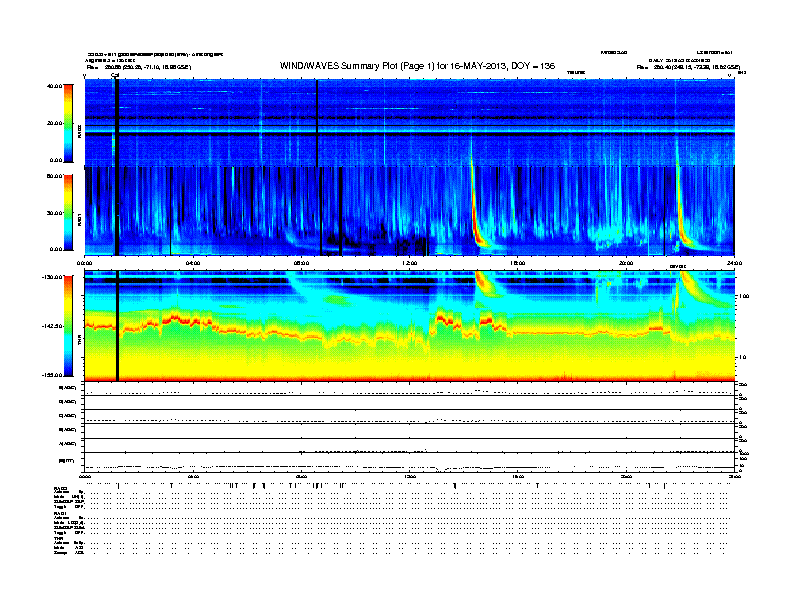Click the 24:00 tick label under RAD1 spectrogram
The width and height of the screenshot is (792, 612).
tap(734, 263)
